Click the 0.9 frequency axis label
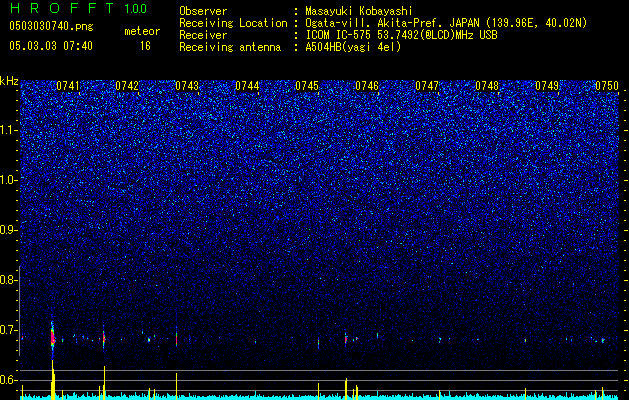 click(x=7, y=230)
